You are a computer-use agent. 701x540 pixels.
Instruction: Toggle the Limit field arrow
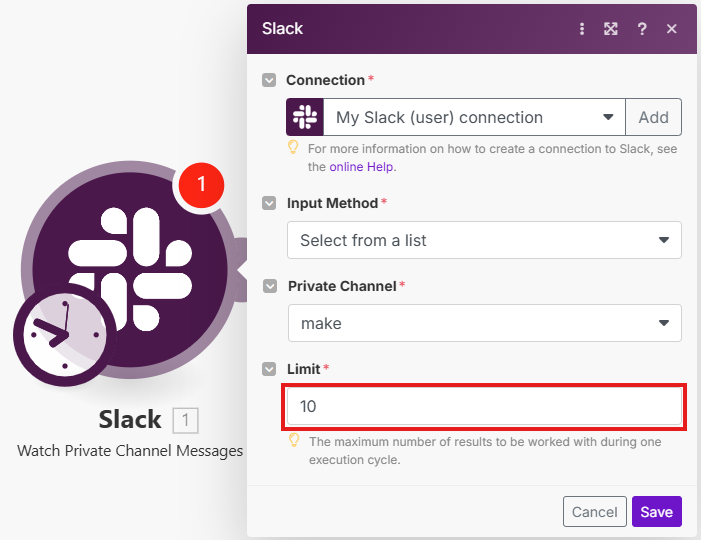269,369
